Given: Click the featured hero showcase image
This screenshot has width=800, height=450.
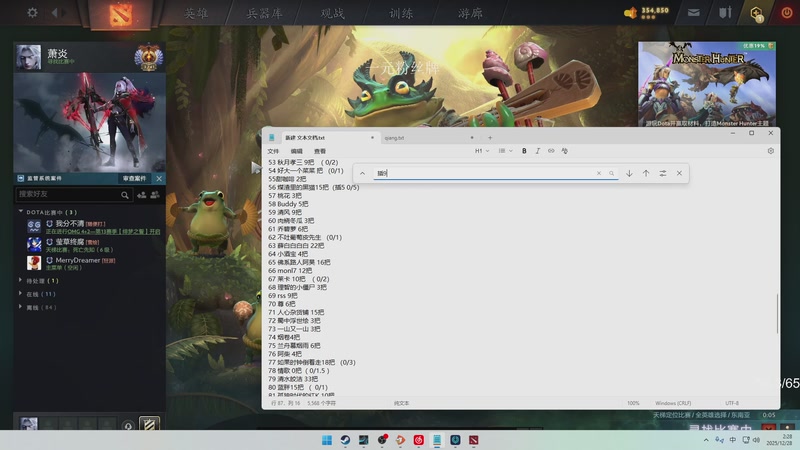Looking at the screenshot, I should click(x=89, y=122).
